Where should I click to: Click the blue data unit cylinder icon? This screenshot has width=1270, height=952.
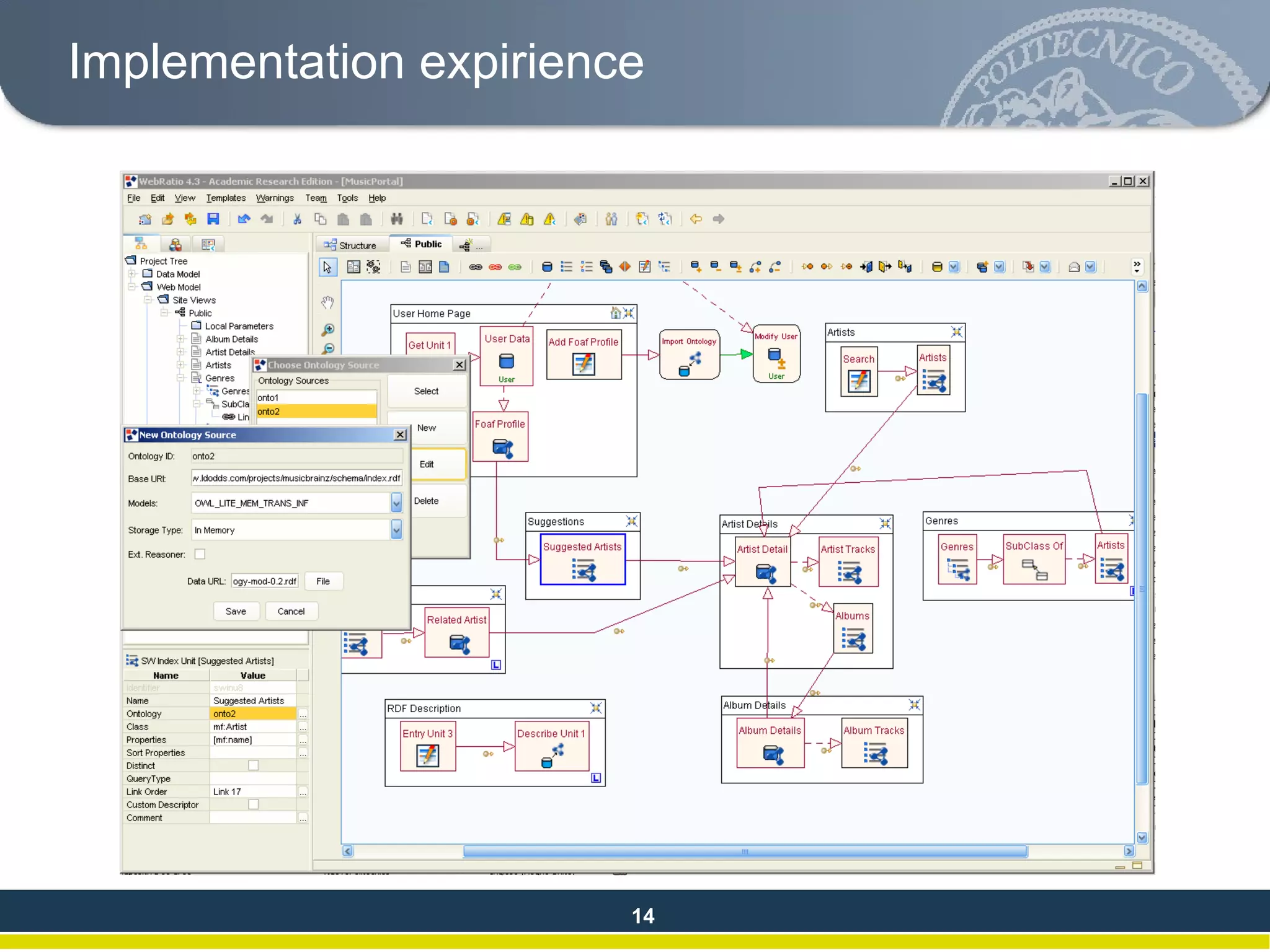click(547, 267)
